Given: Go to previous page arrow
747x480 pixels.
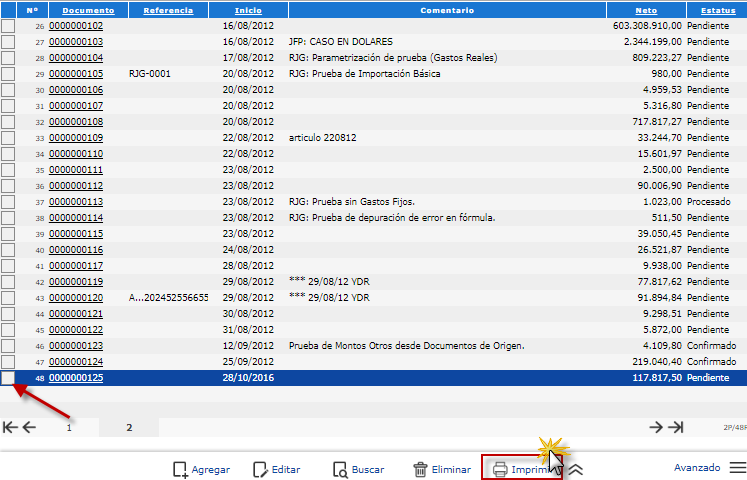Looking at the screenshot, I should click(x=29, y=427).
